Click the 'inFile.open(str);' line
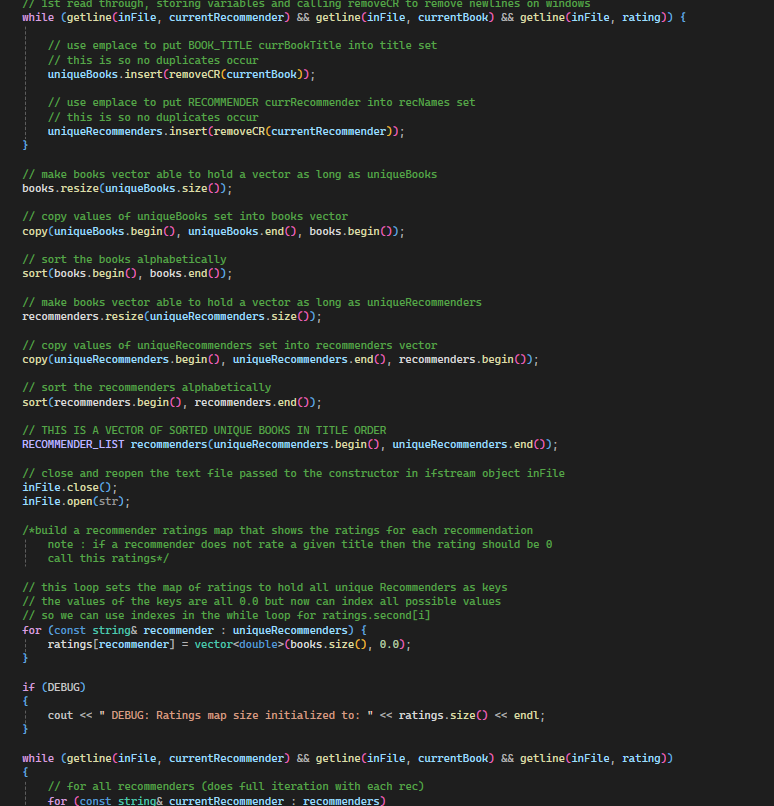 [76, 501]
